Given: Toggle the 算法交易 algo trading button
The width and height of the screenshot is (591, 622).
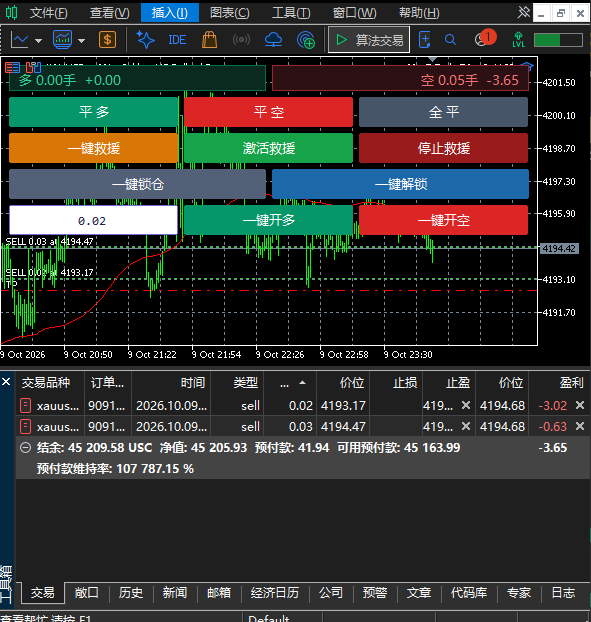Looking at the screenshot, I should tap(369, 40).
